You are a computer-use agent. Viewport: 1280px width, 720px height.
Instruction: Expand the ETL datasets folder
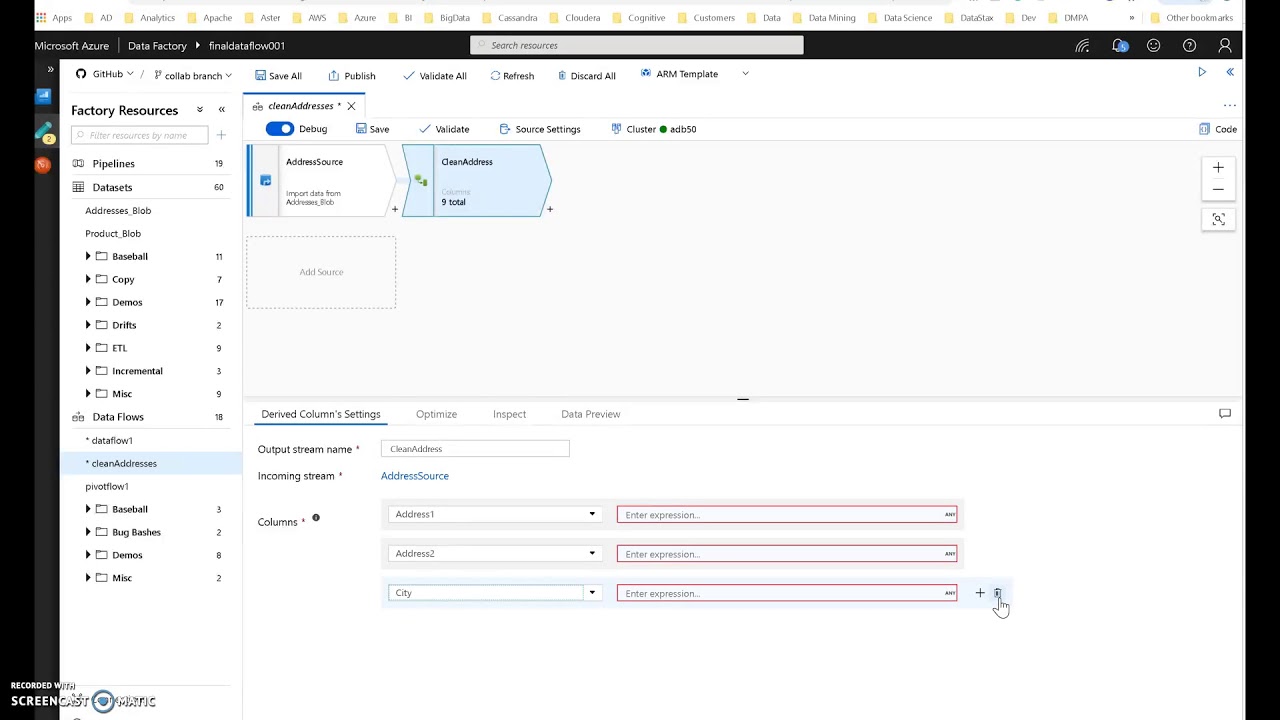[x=88, y=348]
